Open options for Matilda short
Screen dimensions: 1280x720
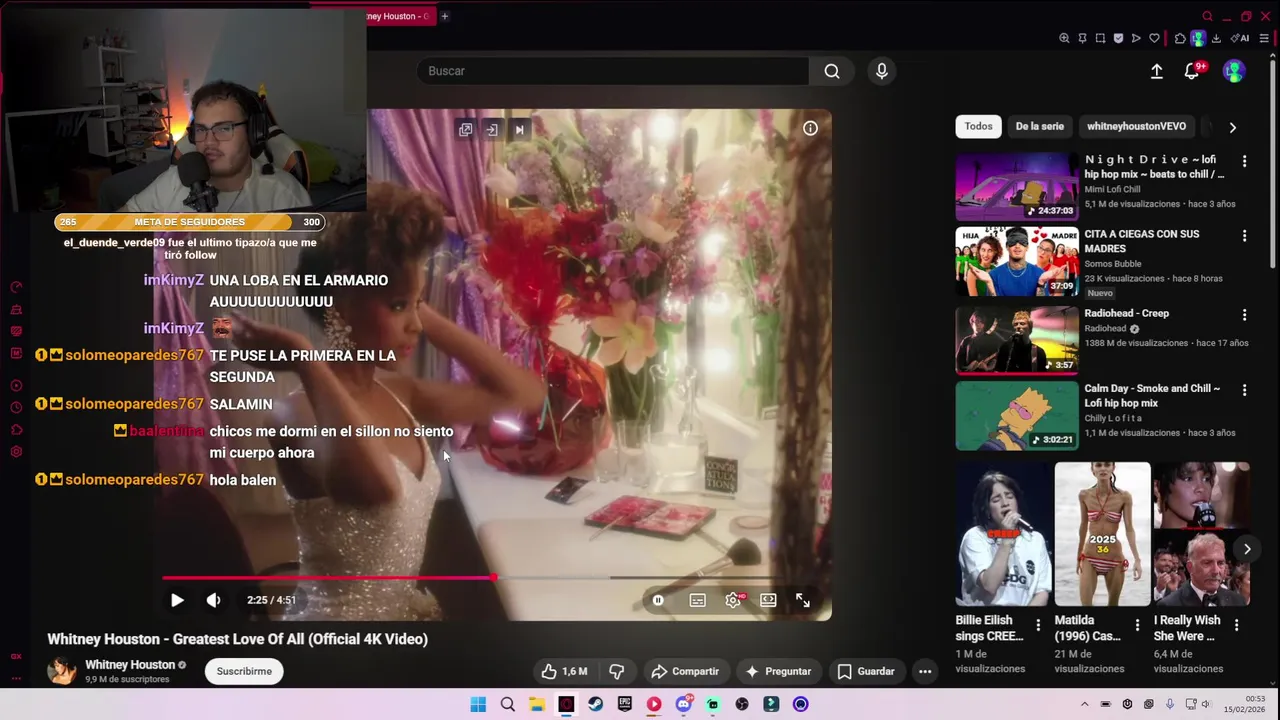[x=1137, y=625]
